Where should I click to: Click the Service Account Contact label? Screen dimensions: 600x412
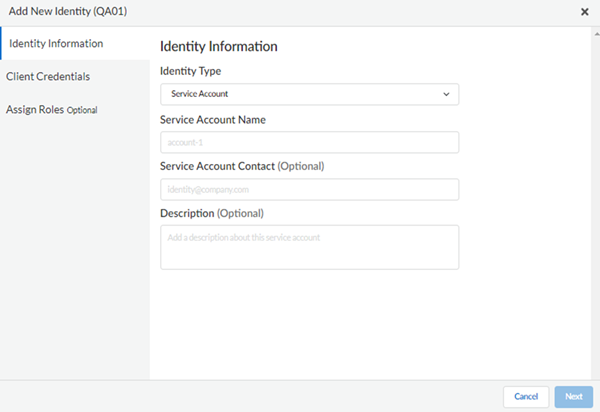216,166
